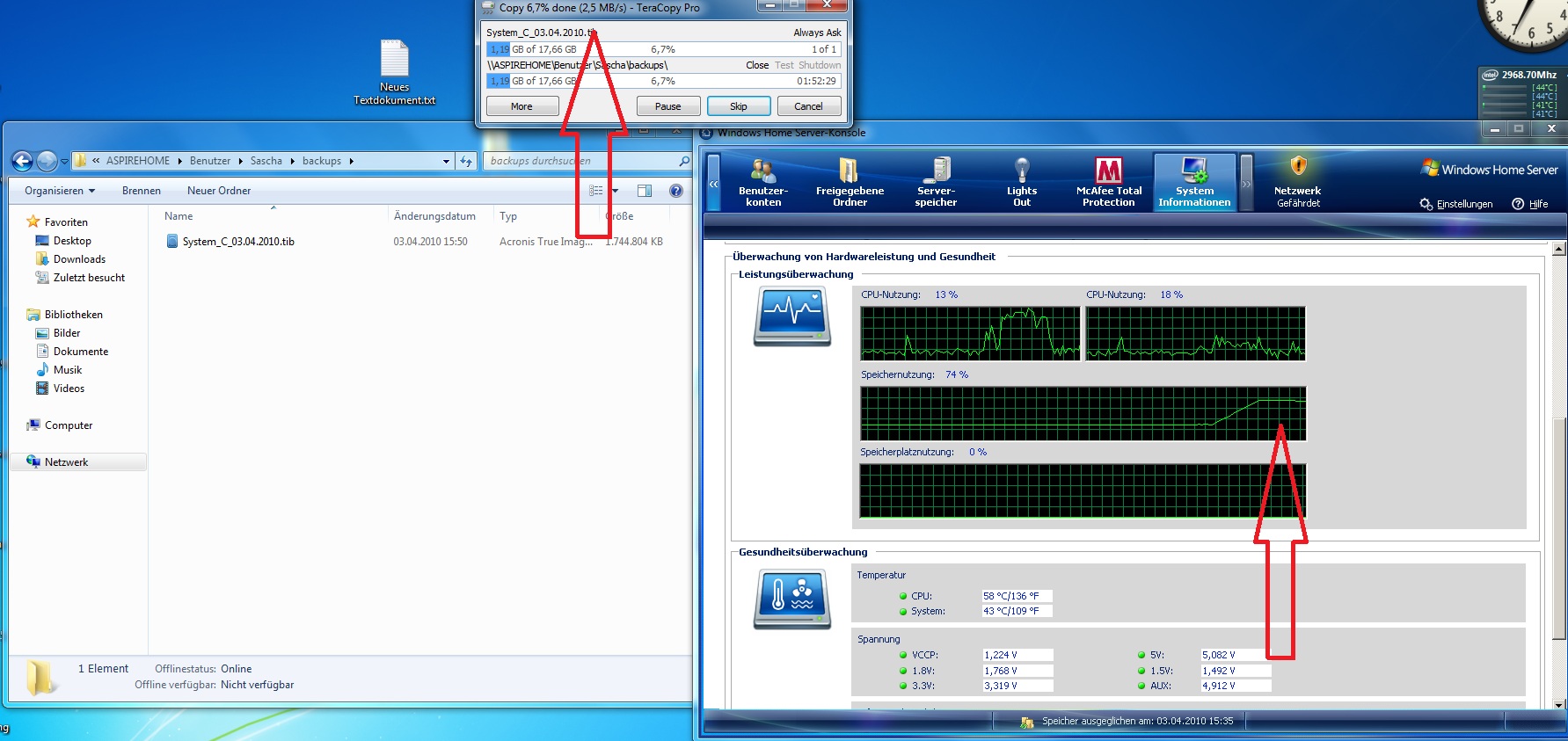
Task: Click the Netzwerk Gefährdet shield icon
Action: pos(1298,167)
